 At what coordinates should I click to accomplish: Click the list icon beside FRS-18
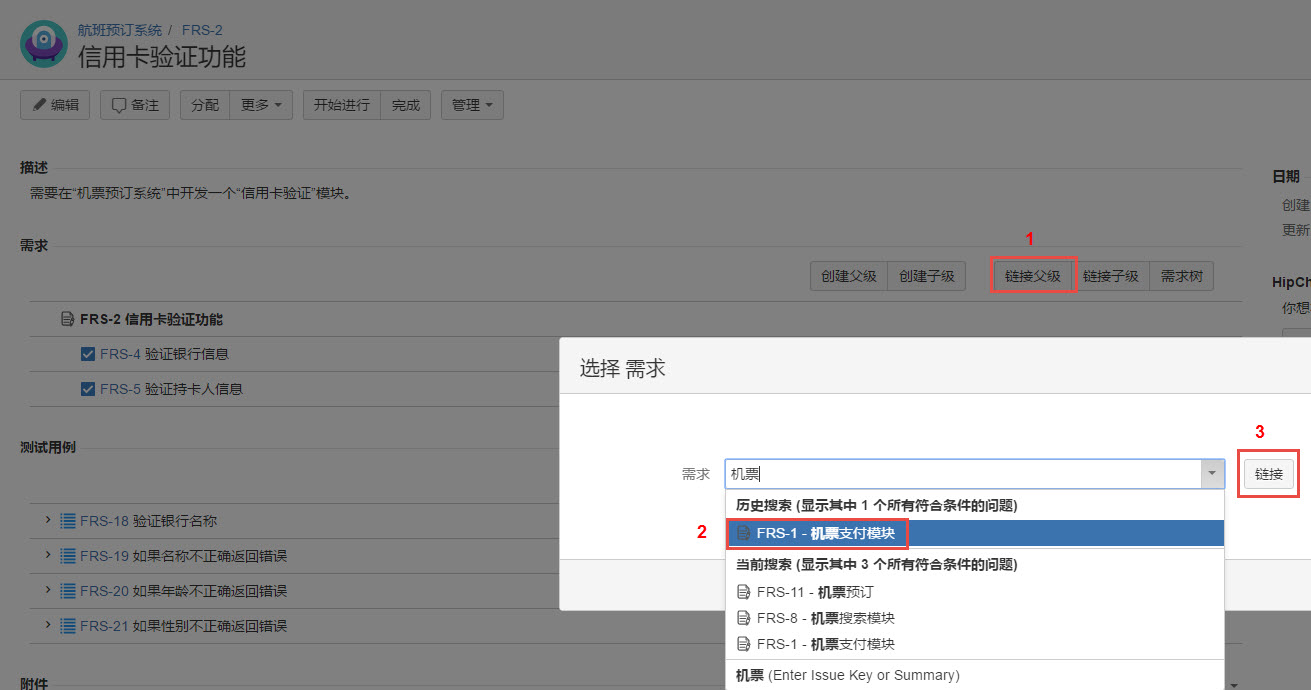[68, 521]
